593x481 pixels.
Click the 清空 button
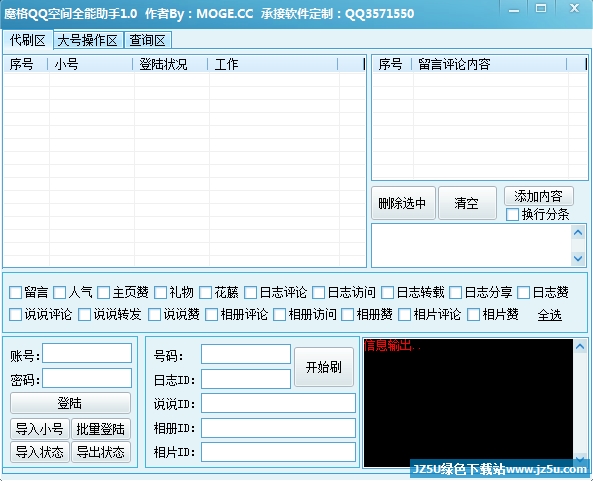[467, 203]
